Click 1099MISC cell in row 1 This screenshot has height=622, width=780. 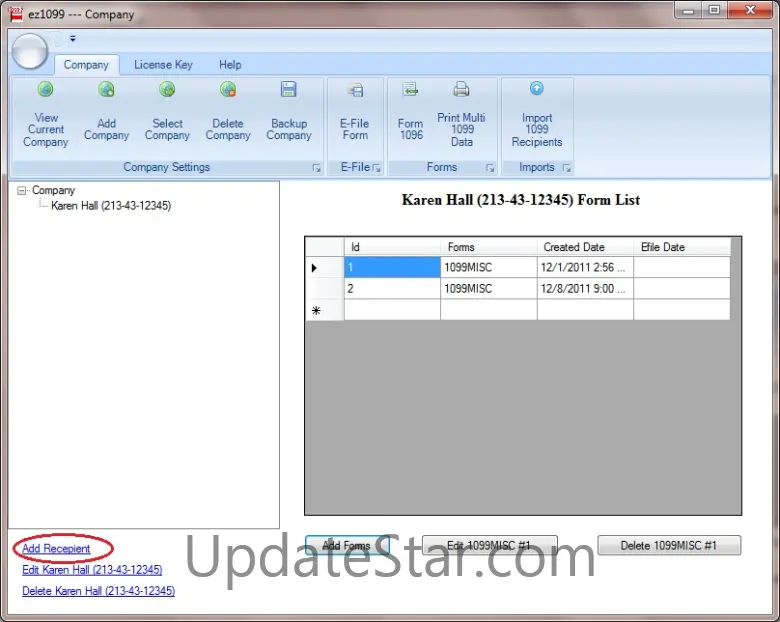(x=488, y=267)
